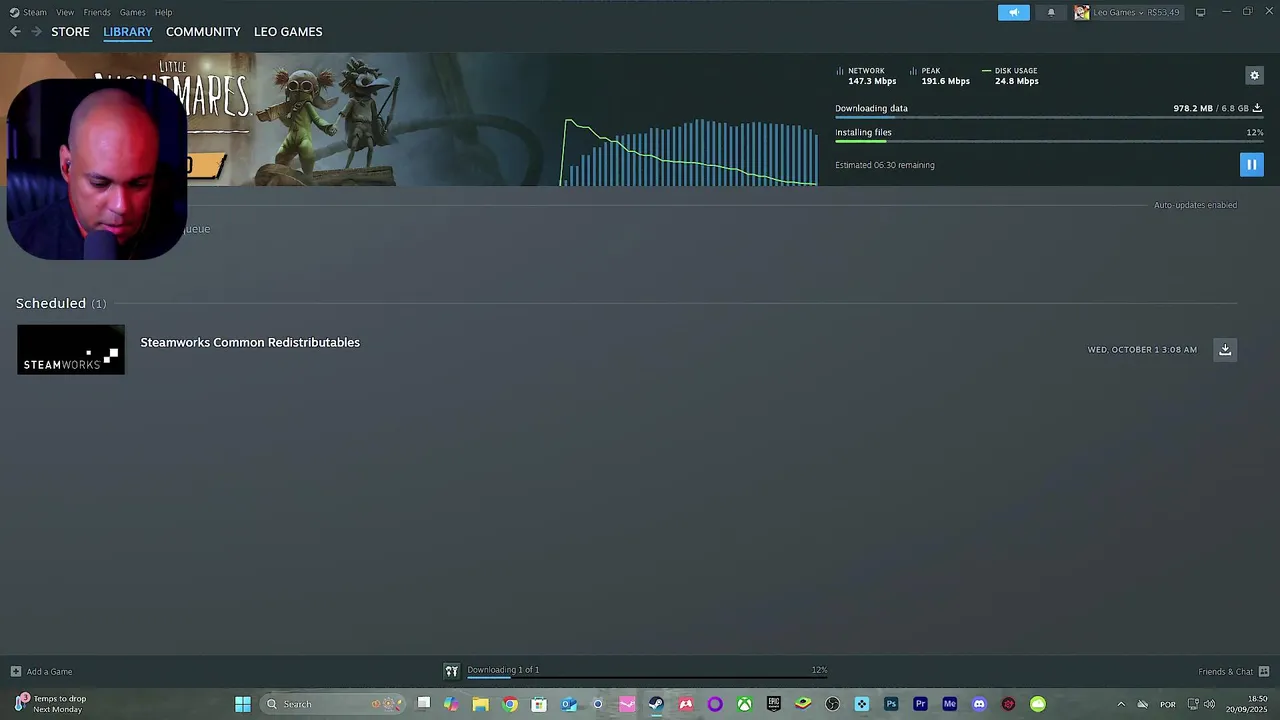
Task: Click the WED, OCTOBER 1 3:08 AM schedule
Action: (1142, 350)
